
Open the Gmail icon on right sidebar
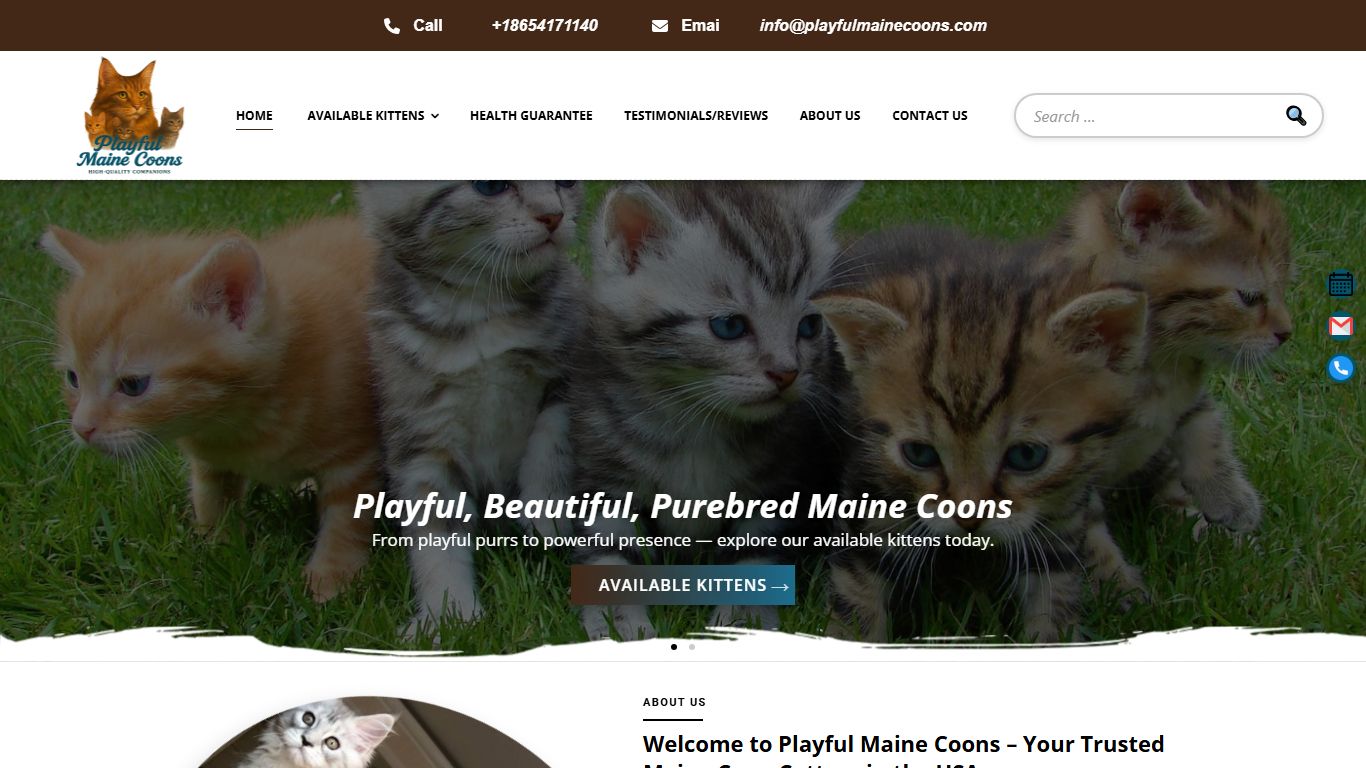pyautogui.click(x=1341, y=326)
